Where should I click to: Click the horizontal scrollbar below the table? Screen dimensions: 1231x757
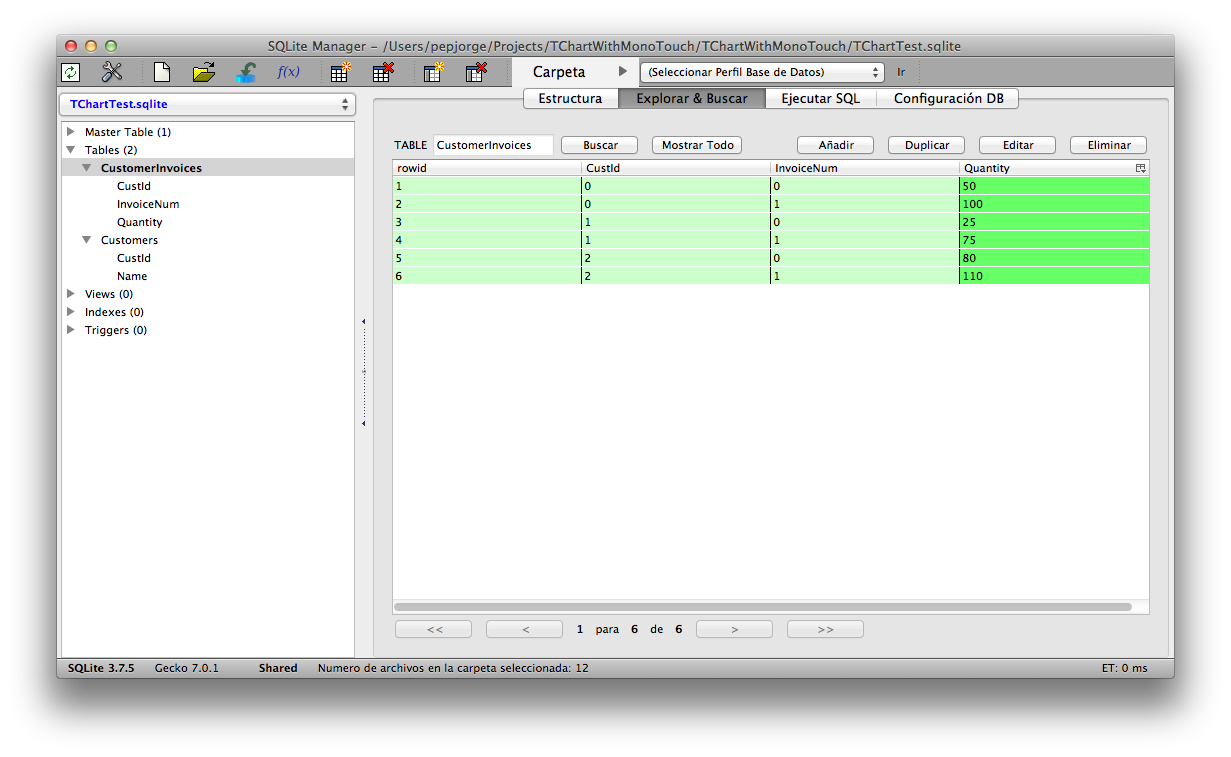coord(763,607)
